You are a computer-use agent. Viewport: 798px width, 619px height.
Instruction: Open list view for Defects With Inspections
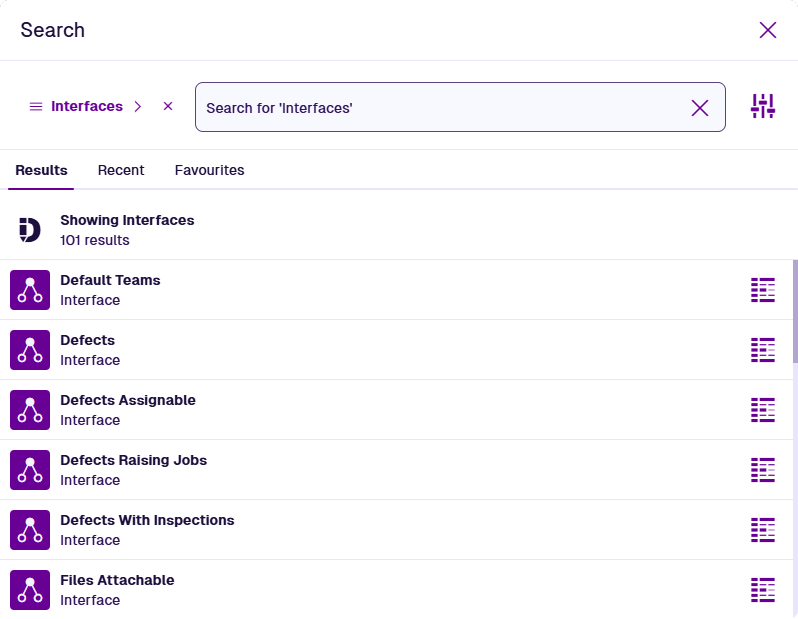tap(763, 530)
